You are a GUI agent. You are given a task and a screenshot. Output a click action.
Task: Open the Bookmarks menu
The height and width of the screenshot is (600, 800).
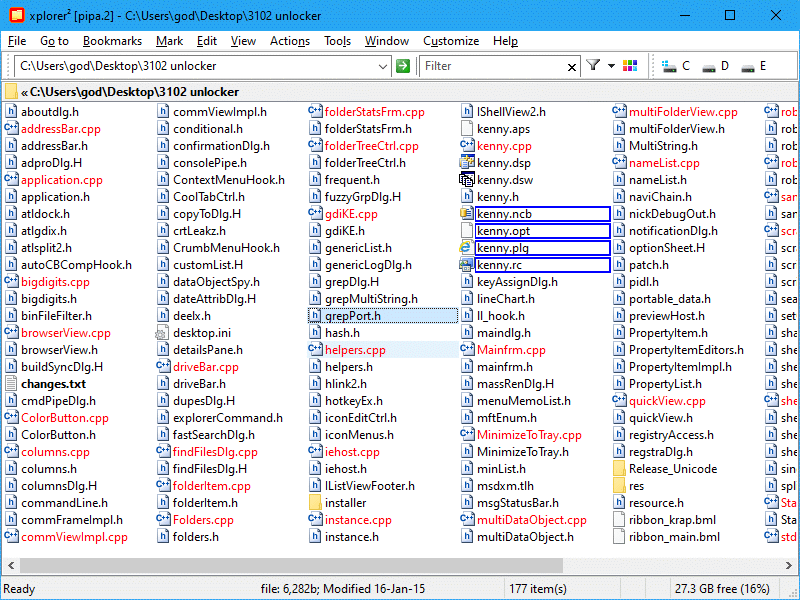112,41
